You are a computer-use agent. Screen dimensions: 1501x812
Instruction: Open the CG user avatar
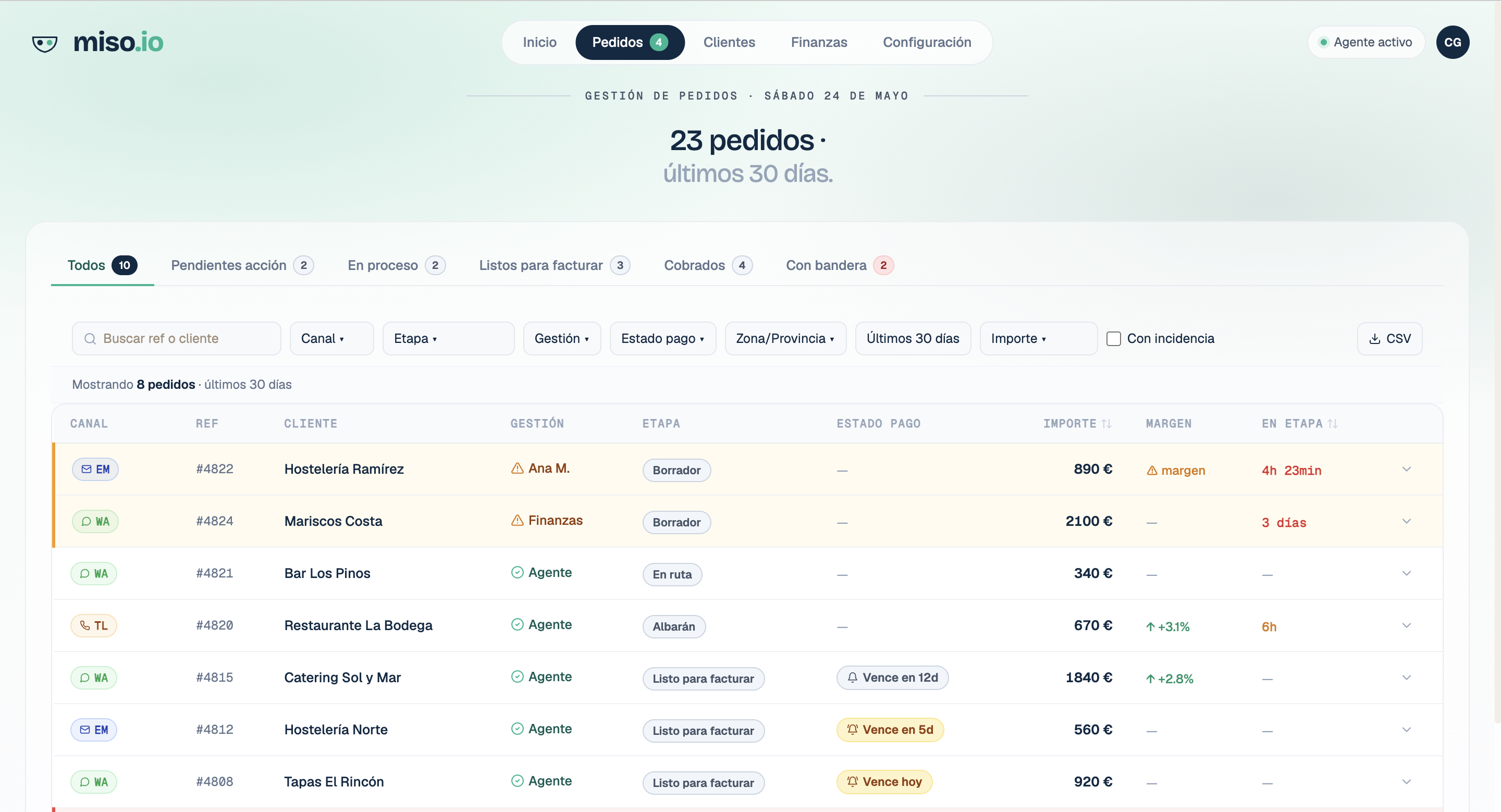[x=1452, y=42]
